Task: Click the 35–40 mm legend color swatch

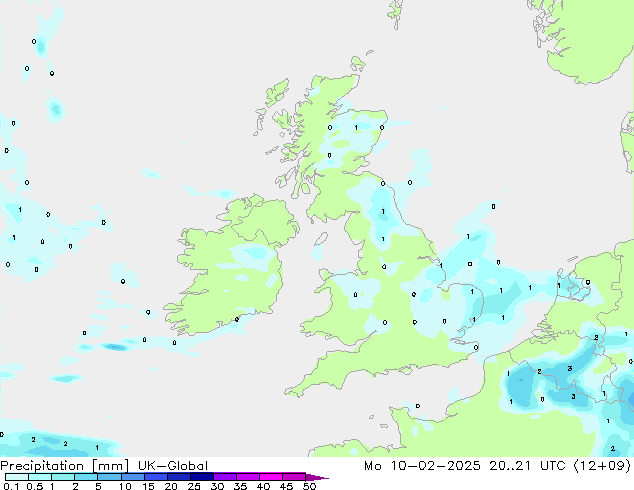Action: click(x=247, y=477)
